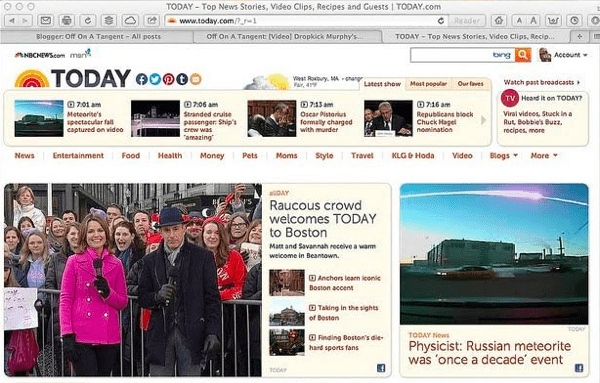The image size is (600, 383).
Task: Open 'Finding Boston's die-hard sports fans'
Action: [x=346, y=342]
